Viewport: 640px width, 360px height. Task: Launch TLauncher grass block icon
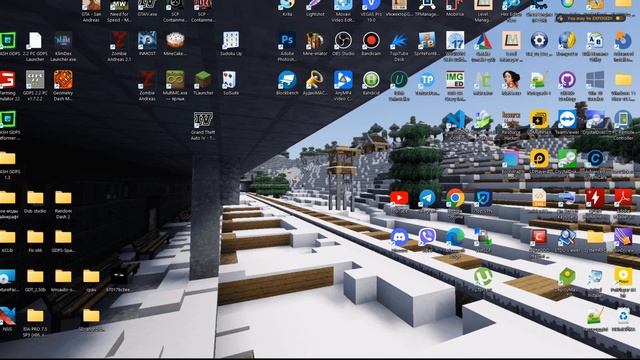pos(203,80)
